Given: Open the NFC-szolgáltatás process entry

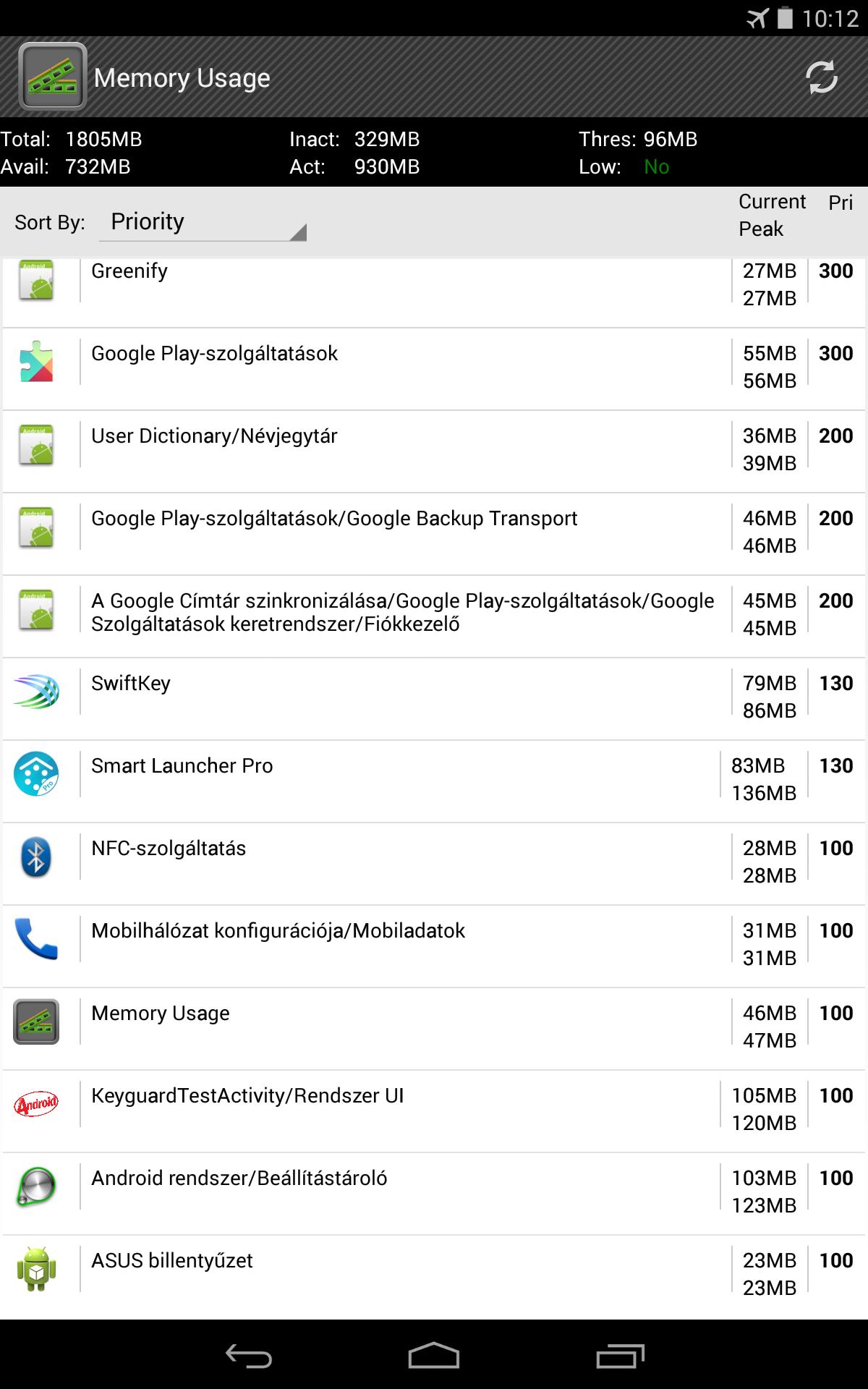Looking at the screenshot, I should (x=434, y=864).
